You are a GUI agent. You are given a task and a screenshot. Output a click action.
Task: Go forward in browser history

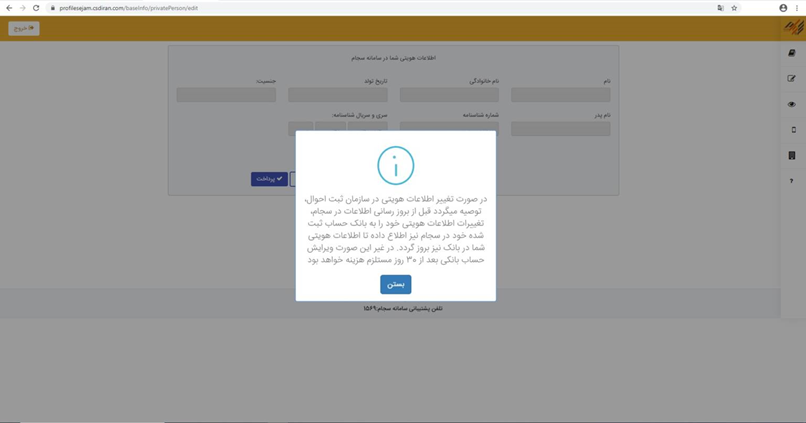[22, 8]
